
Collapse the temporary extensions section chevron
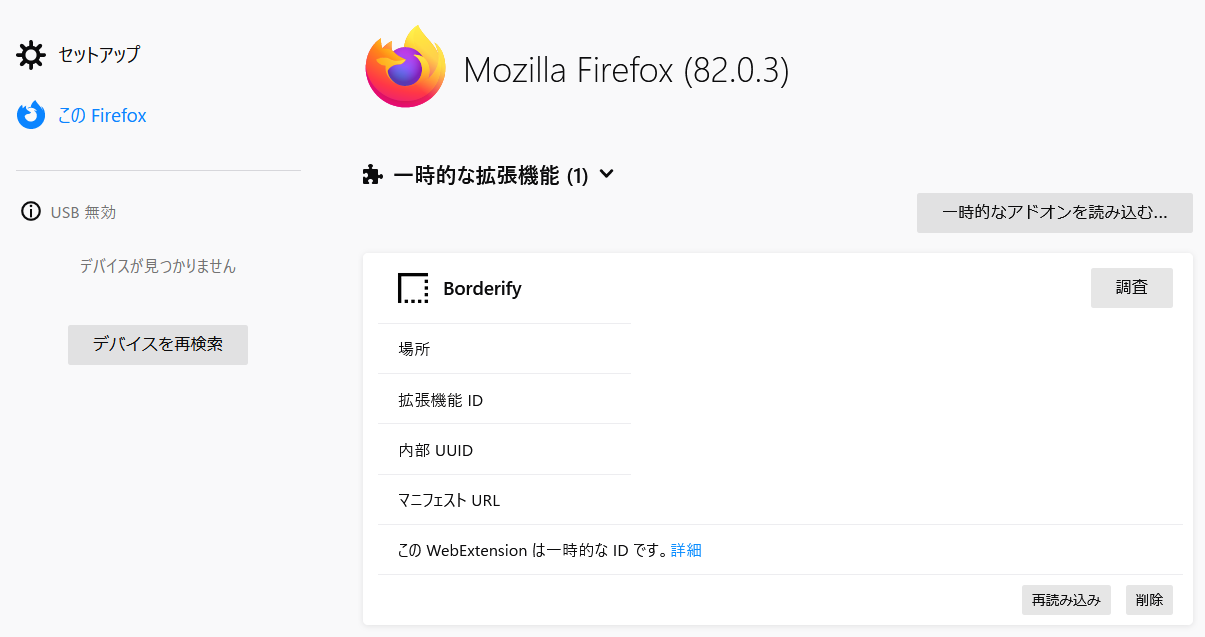pyautogui.click(x=606, y=175)
